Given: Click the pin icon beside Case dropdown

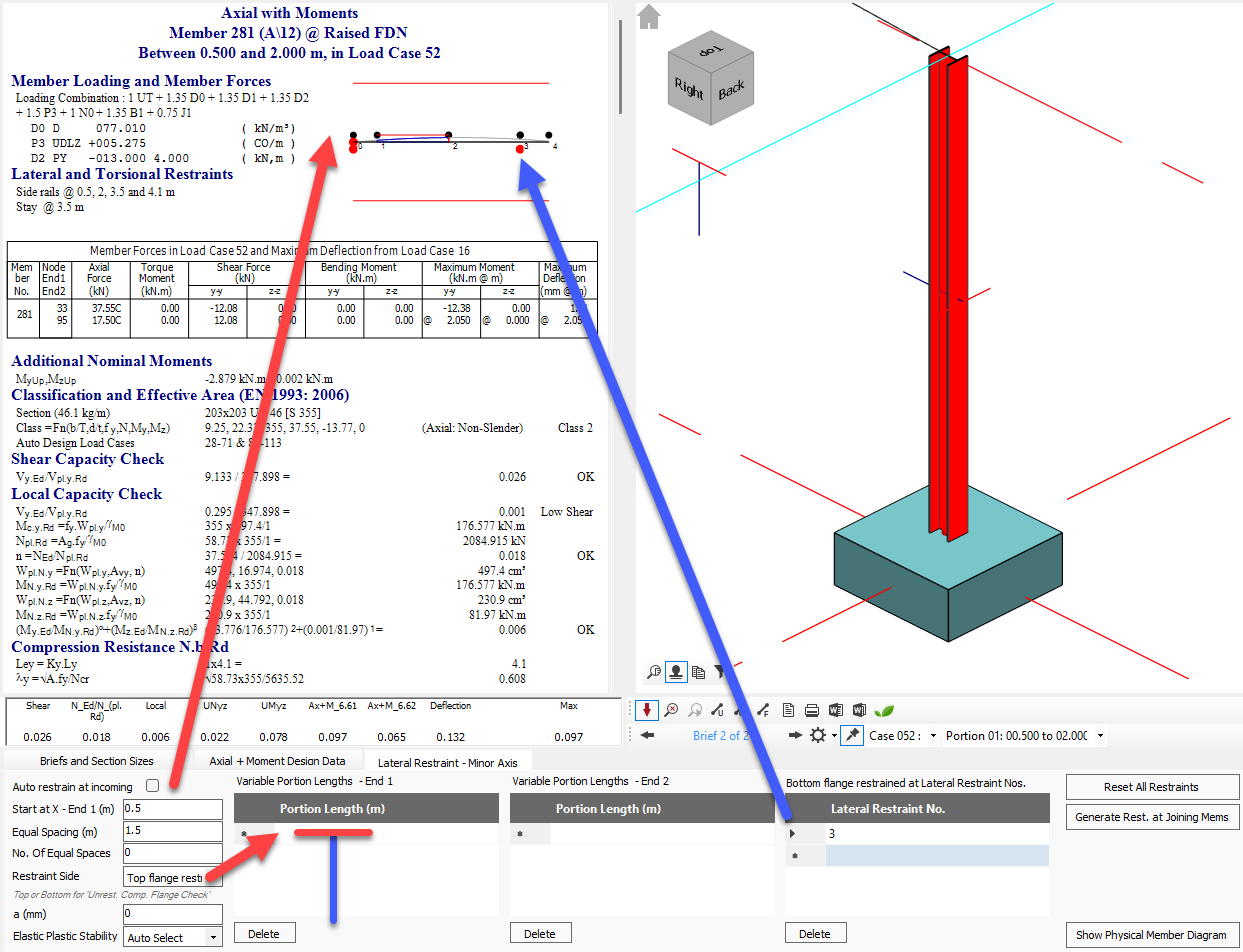Looking at the screenshot, I should click(x=852, y=736).
